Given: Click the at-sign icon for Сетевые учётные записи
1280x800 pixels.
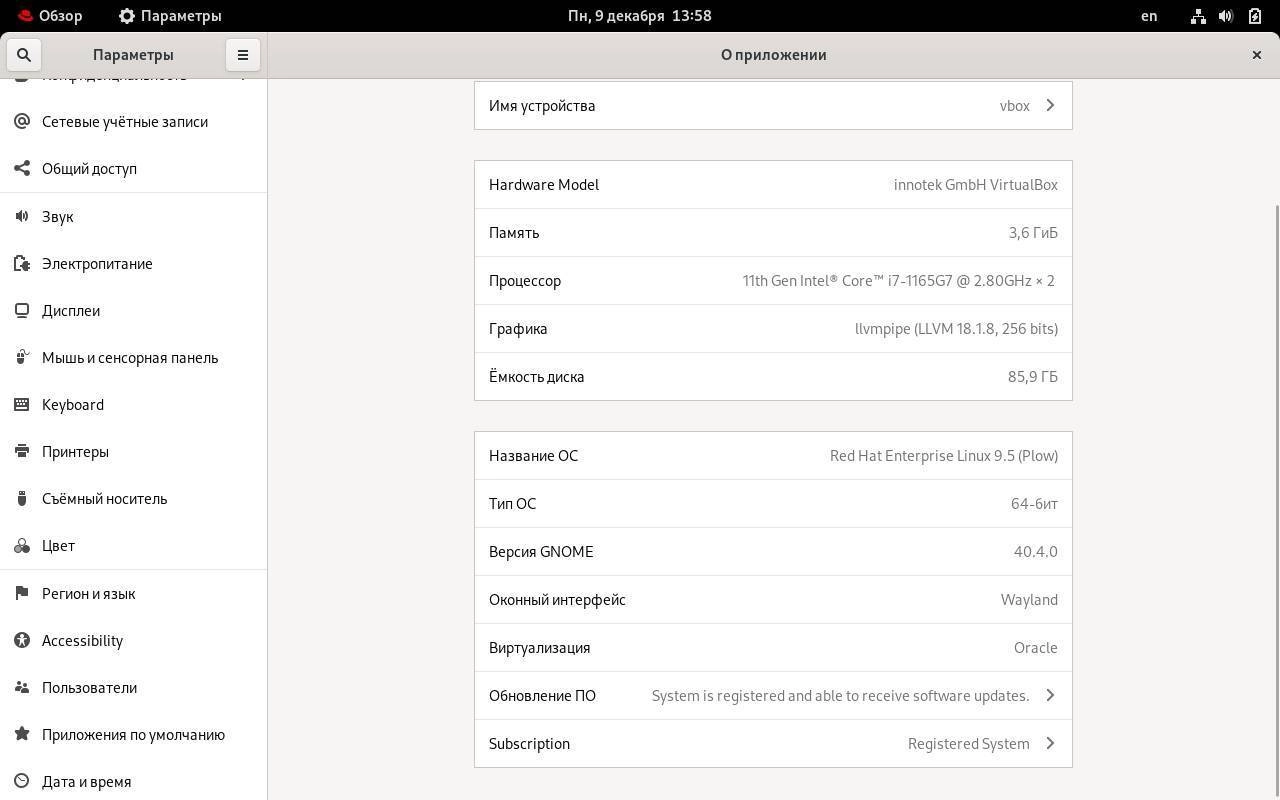Looking at the screenshot, I should click(x=22, y=121).
